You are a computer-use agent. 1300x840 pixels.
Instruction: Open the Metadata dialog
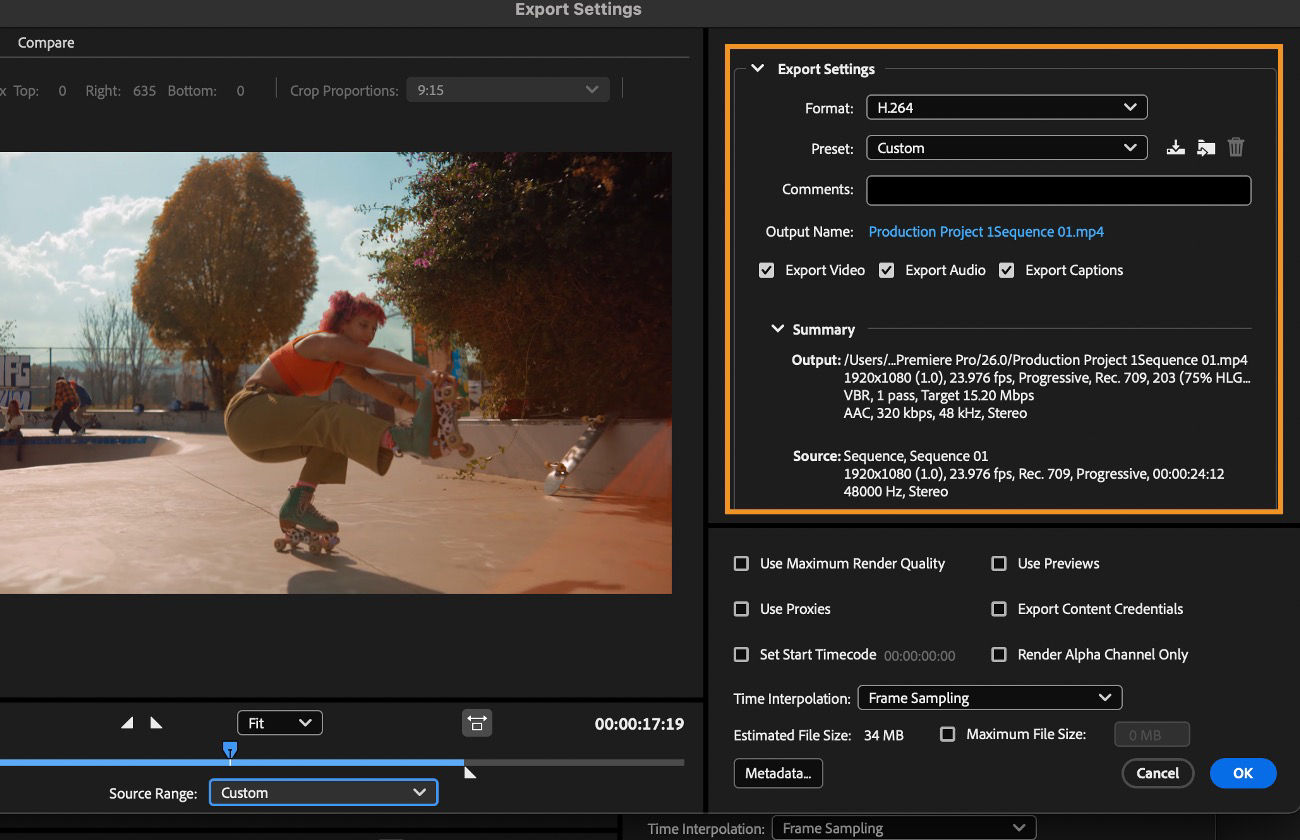[x=778, y=773]
